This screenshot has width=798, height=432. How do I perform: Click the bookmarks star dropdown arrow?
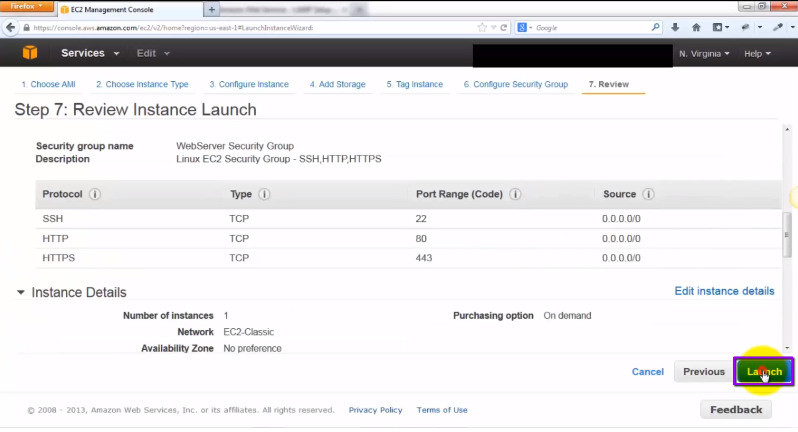tap(727, 27)
